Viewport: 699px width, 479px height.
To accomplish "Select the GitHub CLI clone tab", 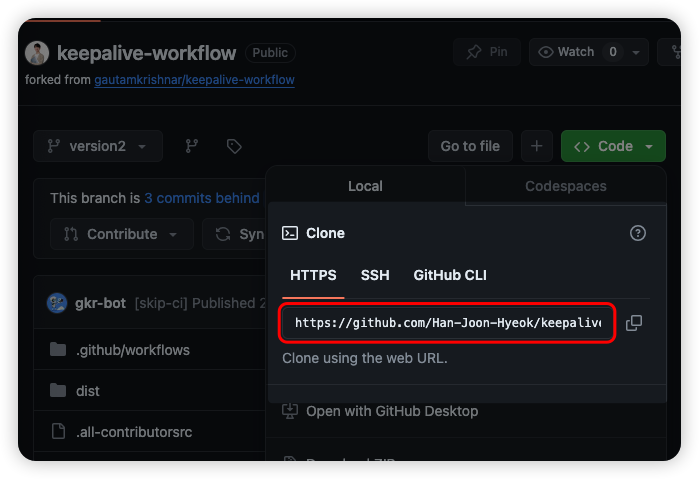I will pos(450,275).
